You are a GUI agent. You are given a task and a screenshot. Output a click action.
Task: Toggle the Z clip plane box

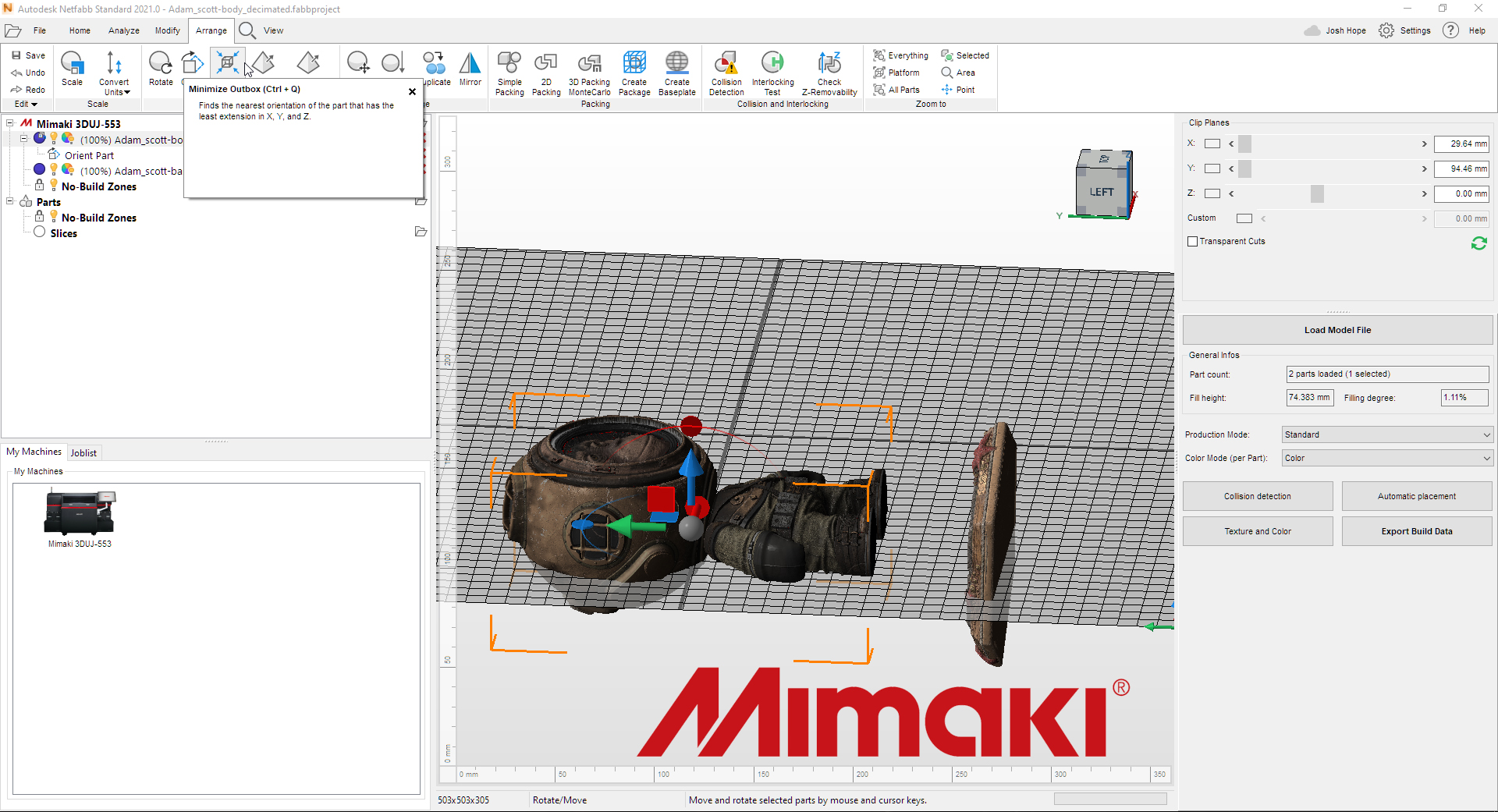click(x=1212, y=193)
